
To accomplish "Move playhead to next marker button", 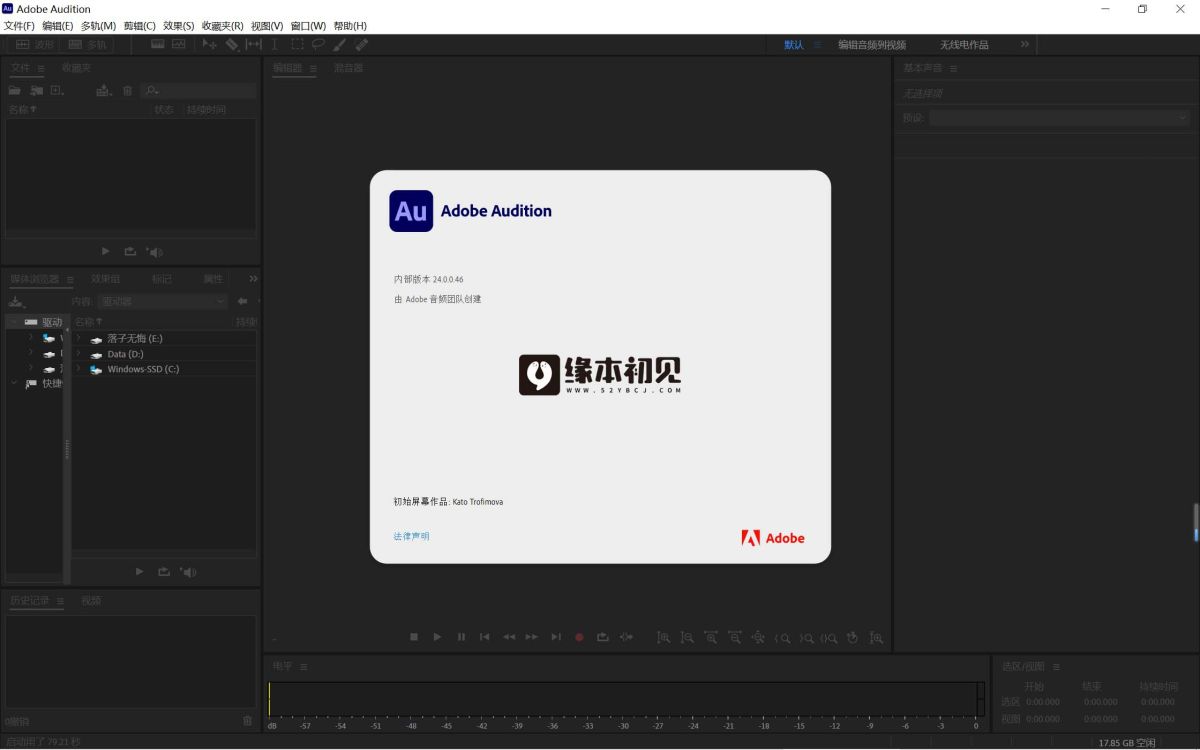I will (x=556, y=637).
